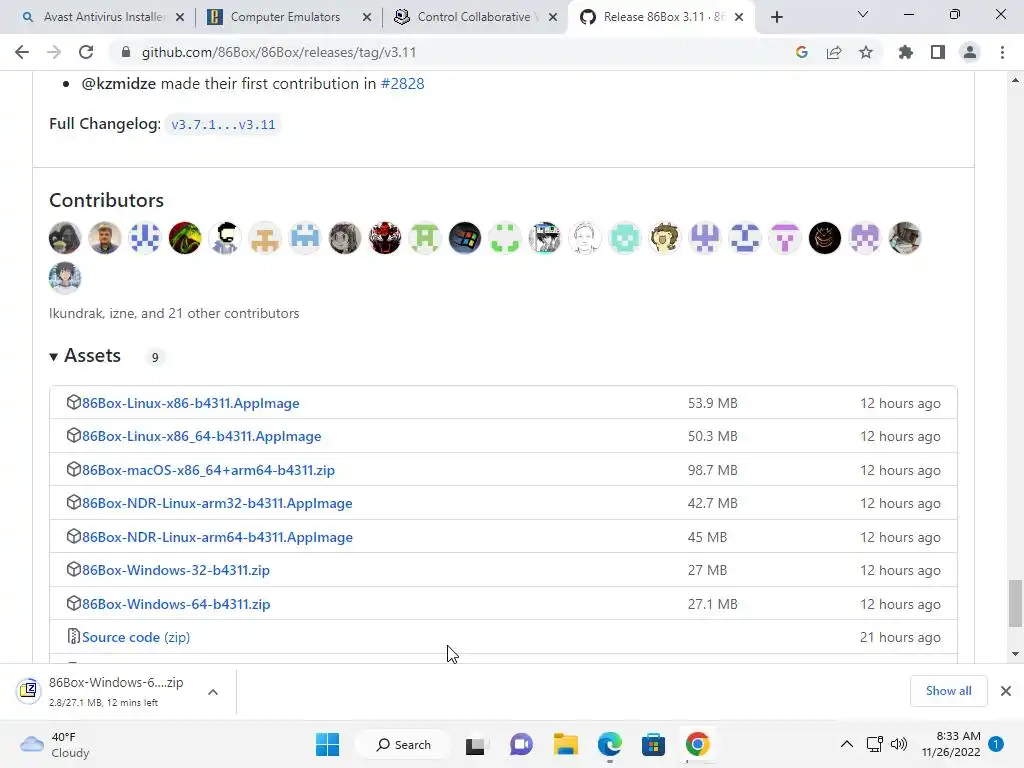Open the v3.7.1...v3.11 changelog link

point(223,124)
